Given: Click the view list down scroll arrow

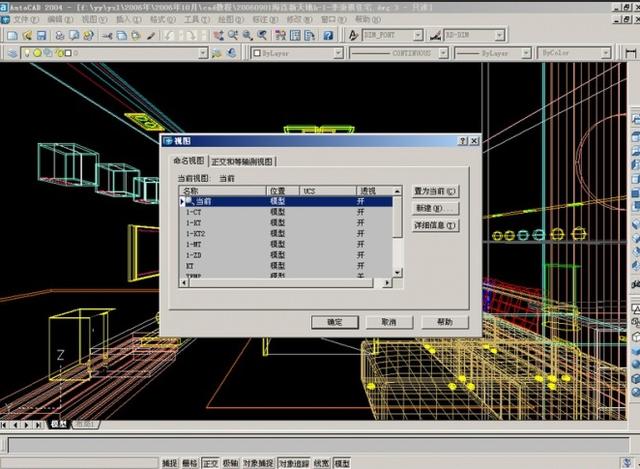Looking at the screenshot, I should click(x=398, y=273).
